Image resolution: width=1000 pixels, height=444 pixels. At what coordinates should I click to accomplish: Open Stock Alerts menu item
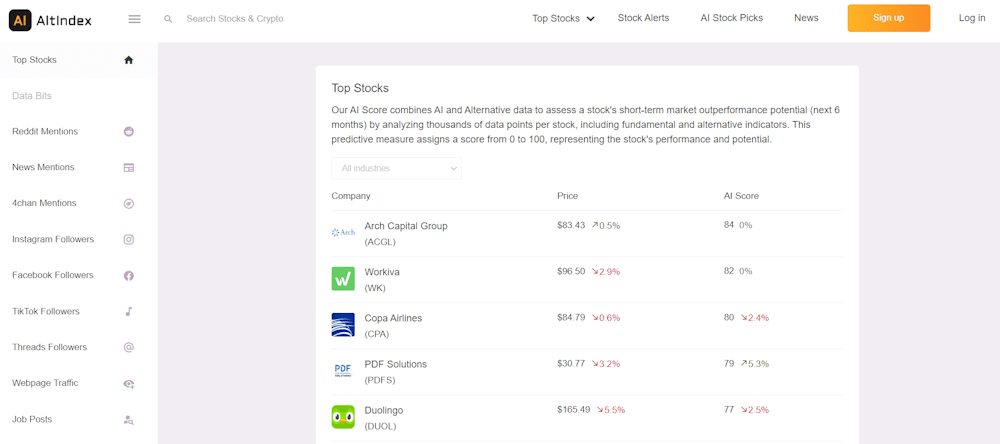(643, 18)
